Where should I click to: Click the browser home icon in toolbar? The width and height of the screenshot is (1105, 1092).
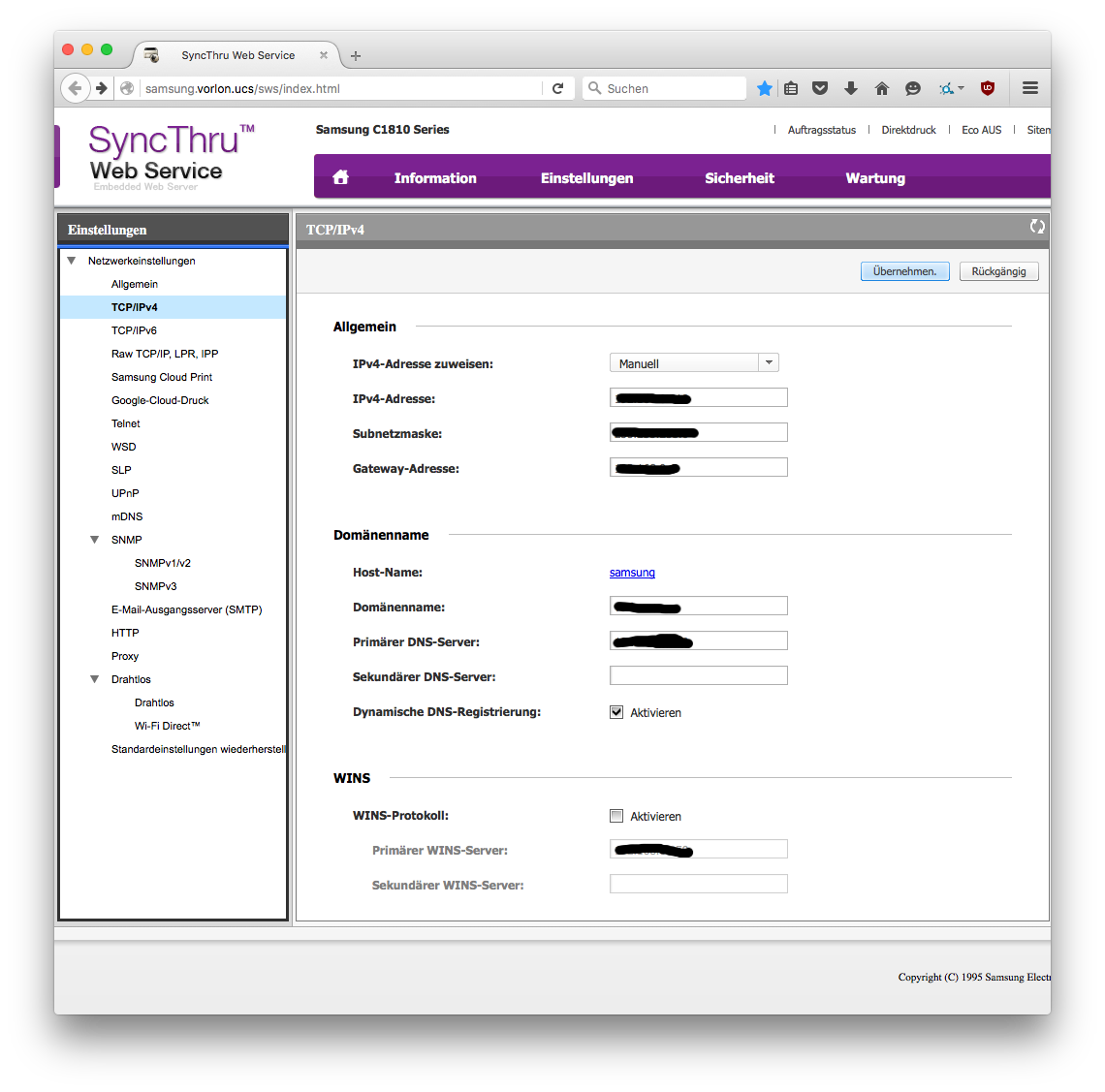point(882,88)
